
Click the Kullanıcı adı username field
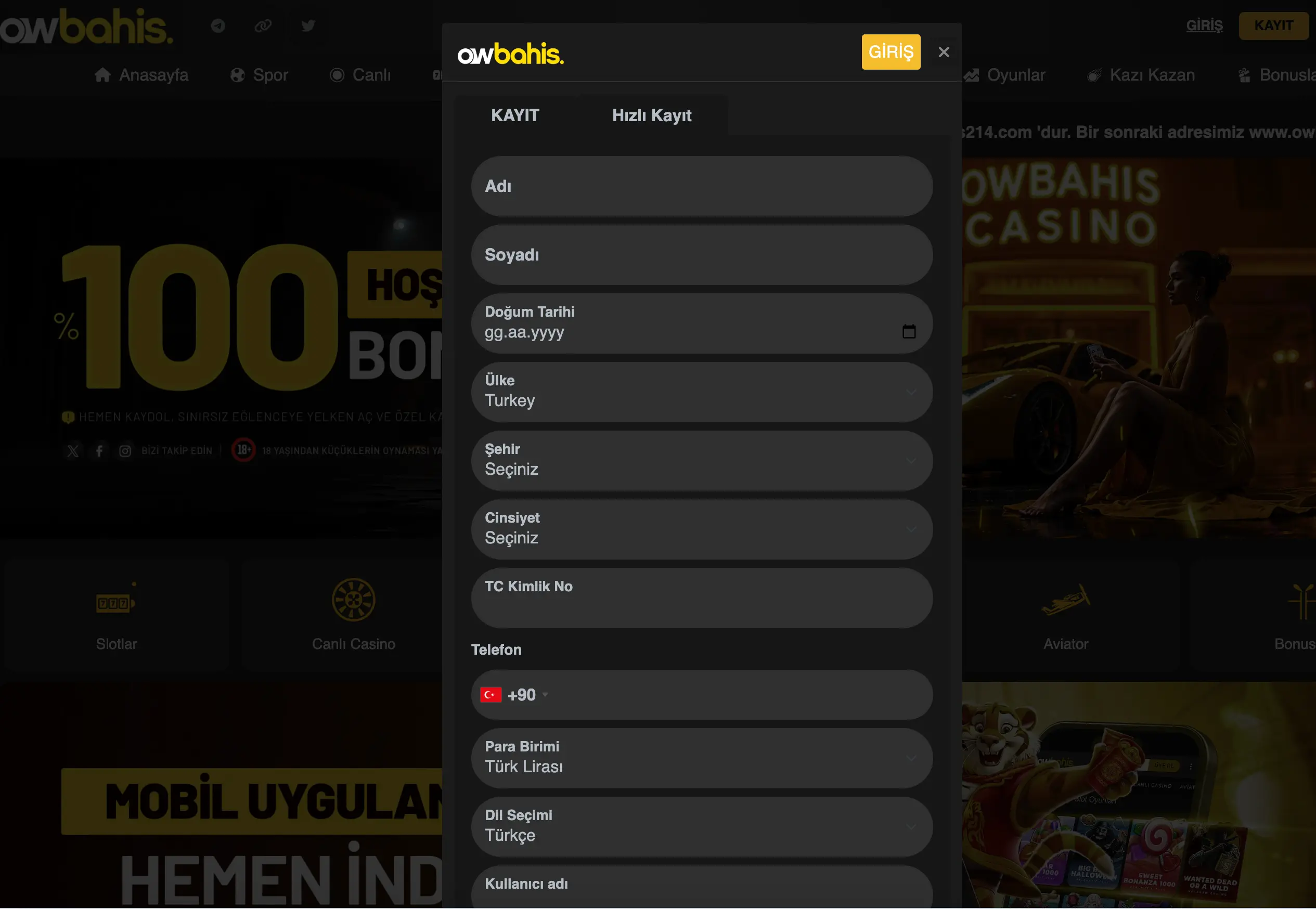tap(701, 887)
